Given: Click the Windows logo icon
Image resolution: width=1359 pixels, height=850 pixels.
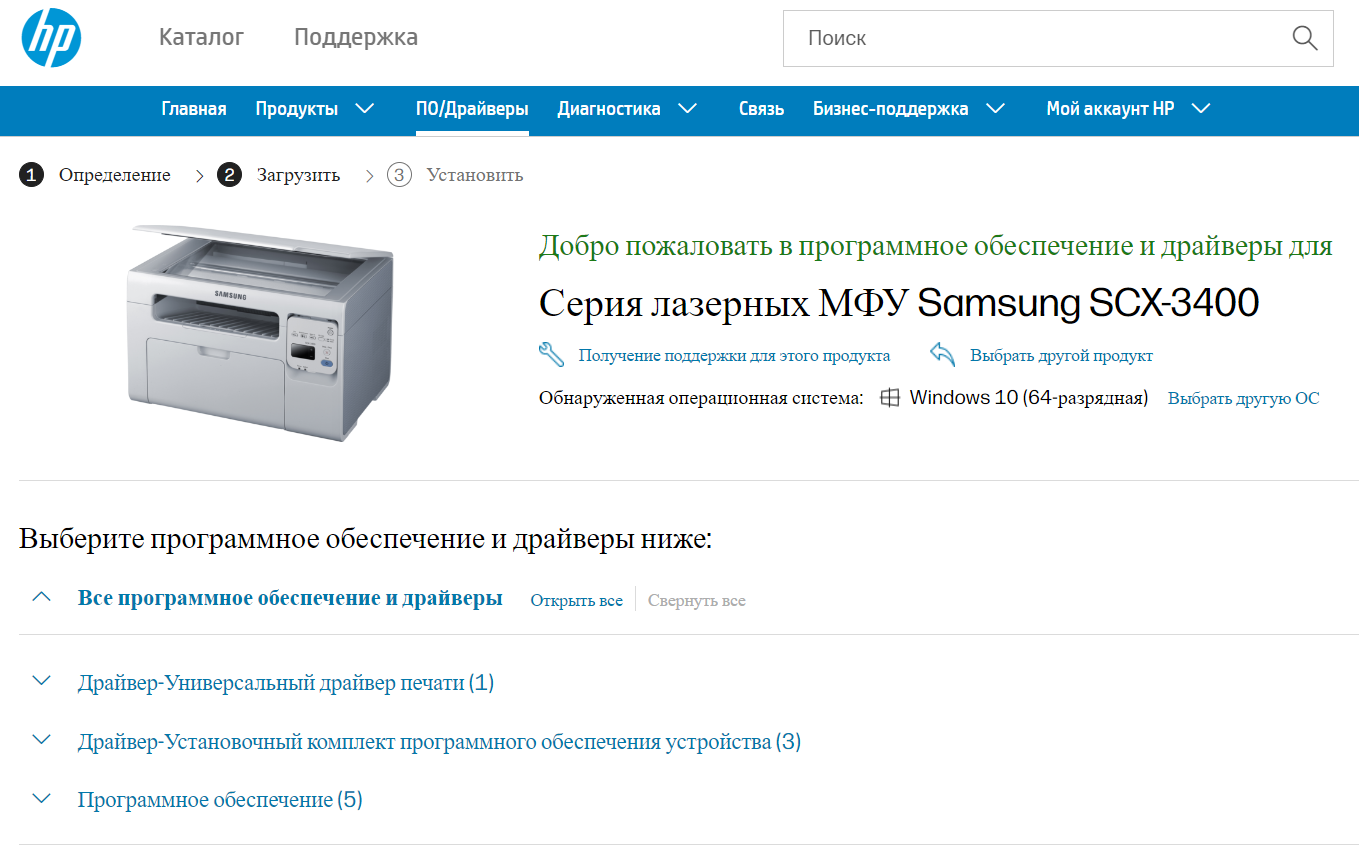Looking at the screenshot, I should (x=889, y=398).
